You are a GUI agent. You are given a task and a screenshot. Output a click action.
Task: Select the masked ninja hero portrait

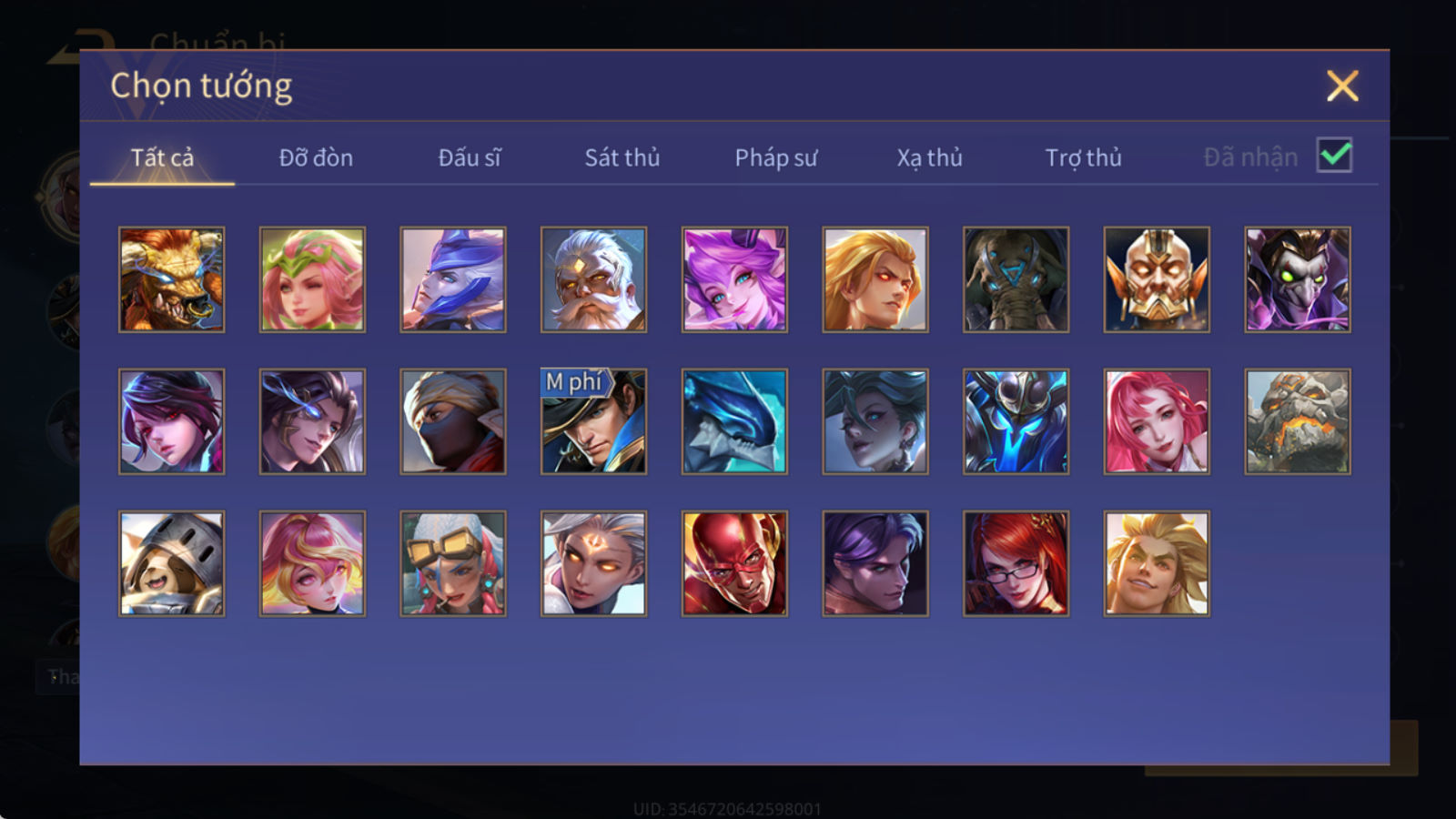[453, 421]
